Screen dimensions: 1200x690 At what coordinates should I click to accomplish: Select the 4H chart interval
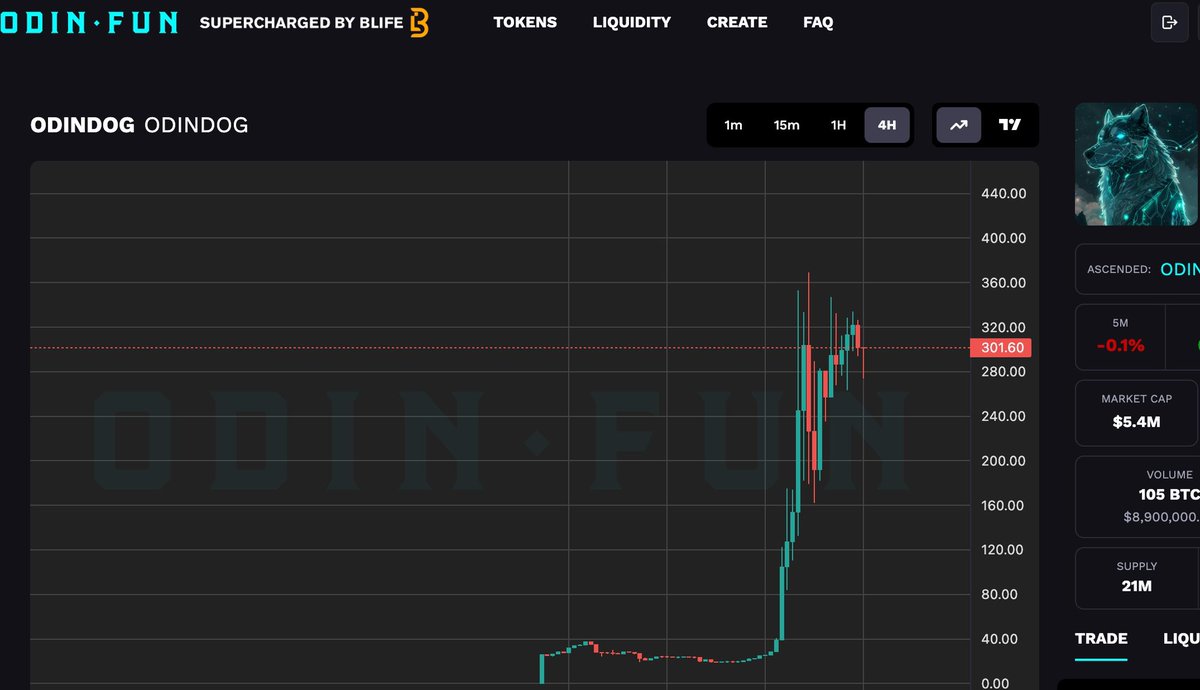tap(887, 125)
